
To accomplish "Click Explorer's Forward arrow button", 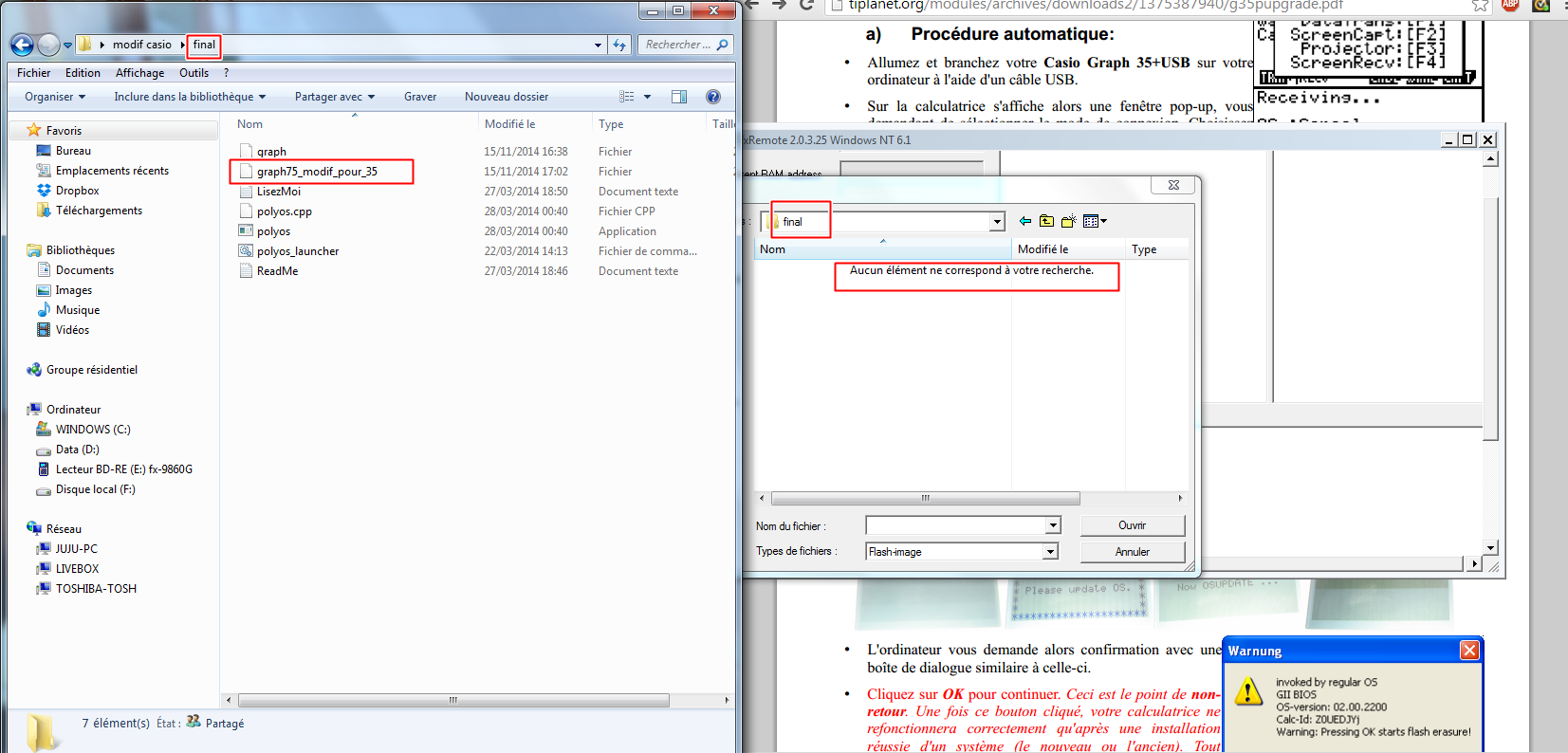I will pyautogui.click(x=48, y=45).
